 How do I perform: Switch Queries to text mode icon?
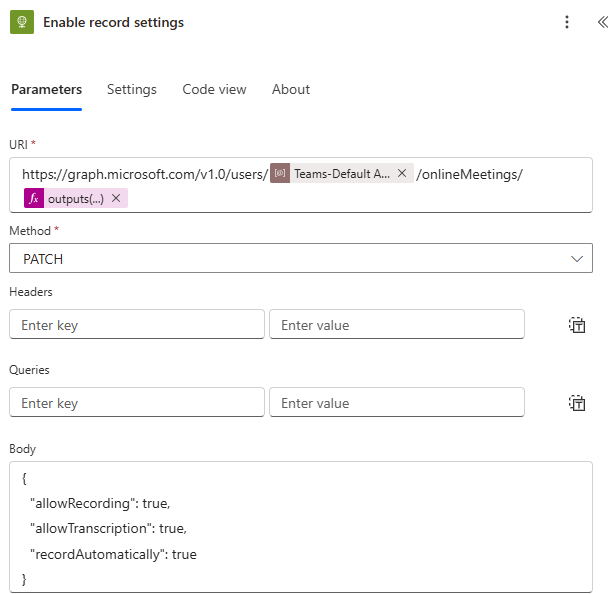[577, 402]
